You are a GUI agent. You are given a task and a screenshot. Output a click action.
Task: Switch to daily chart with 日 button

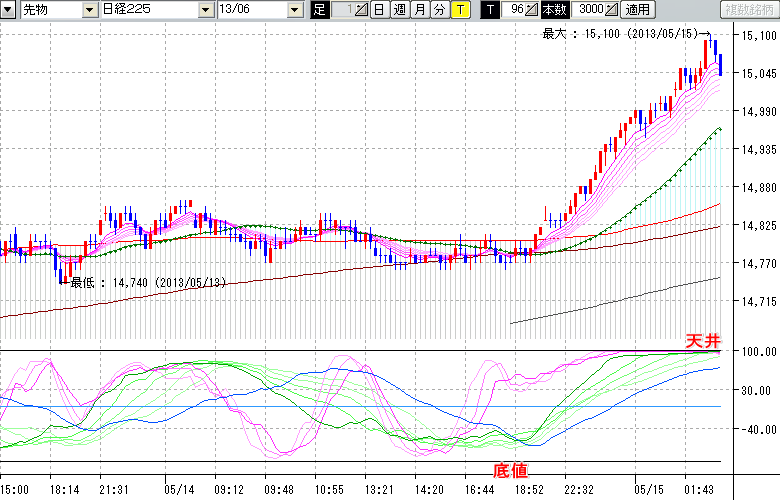point(379,9)
